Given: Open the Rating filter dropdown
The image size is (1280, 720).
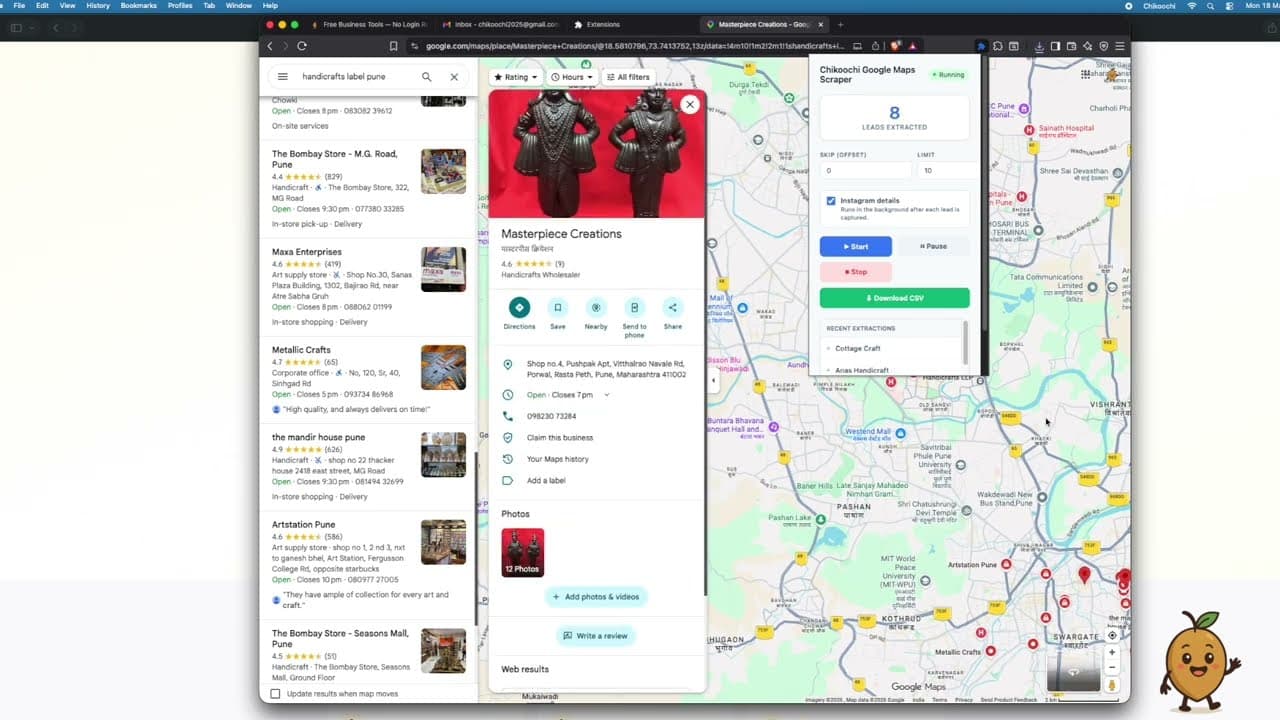Looking at the screenshot, I should (516, 77).
